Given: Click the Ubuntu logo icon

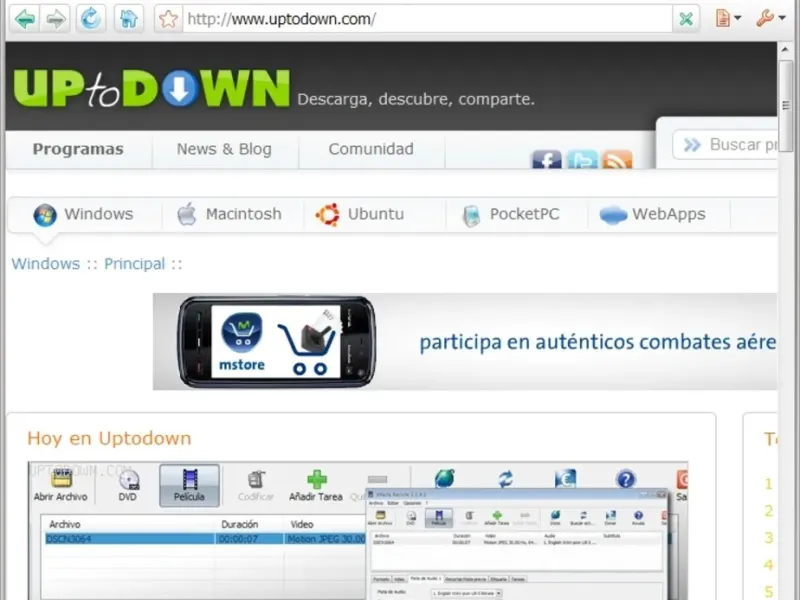Looking at the screenshot, I should [x=328, y=214].
